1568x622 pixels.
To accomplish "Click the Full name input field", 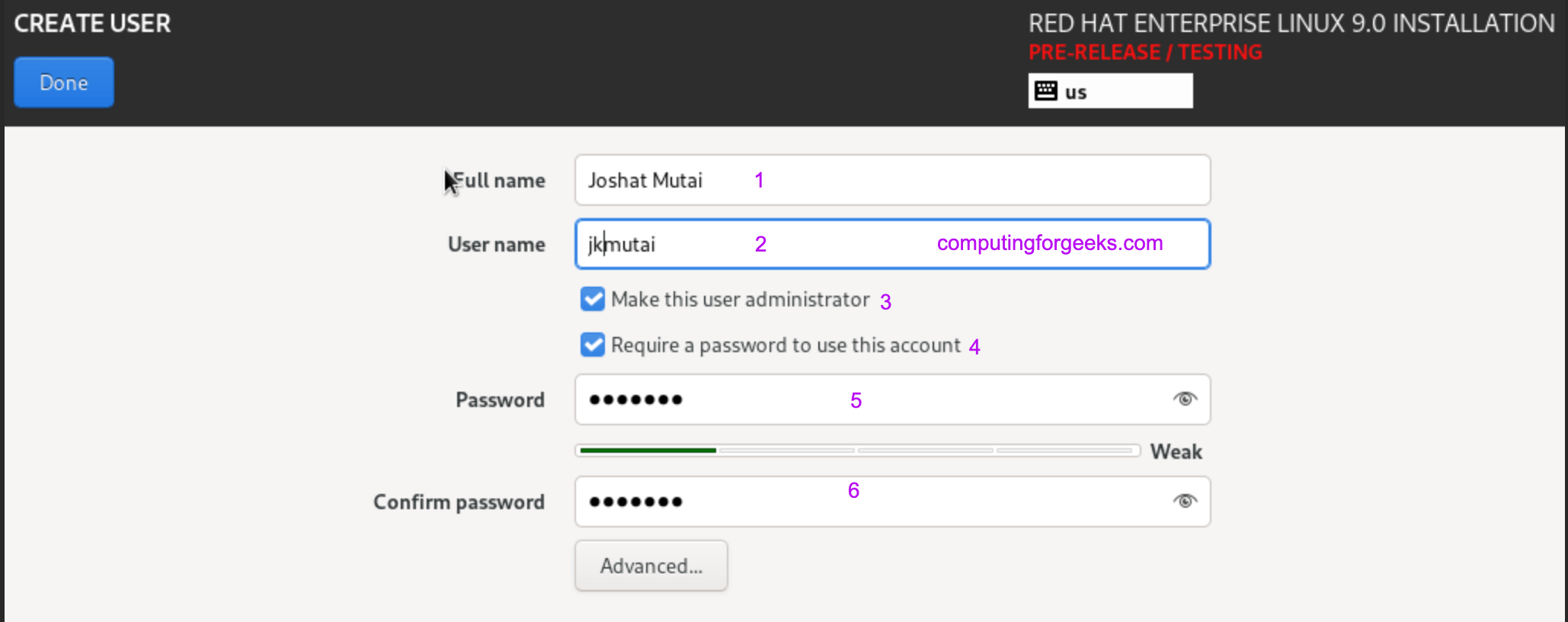I will coord(892,180).
